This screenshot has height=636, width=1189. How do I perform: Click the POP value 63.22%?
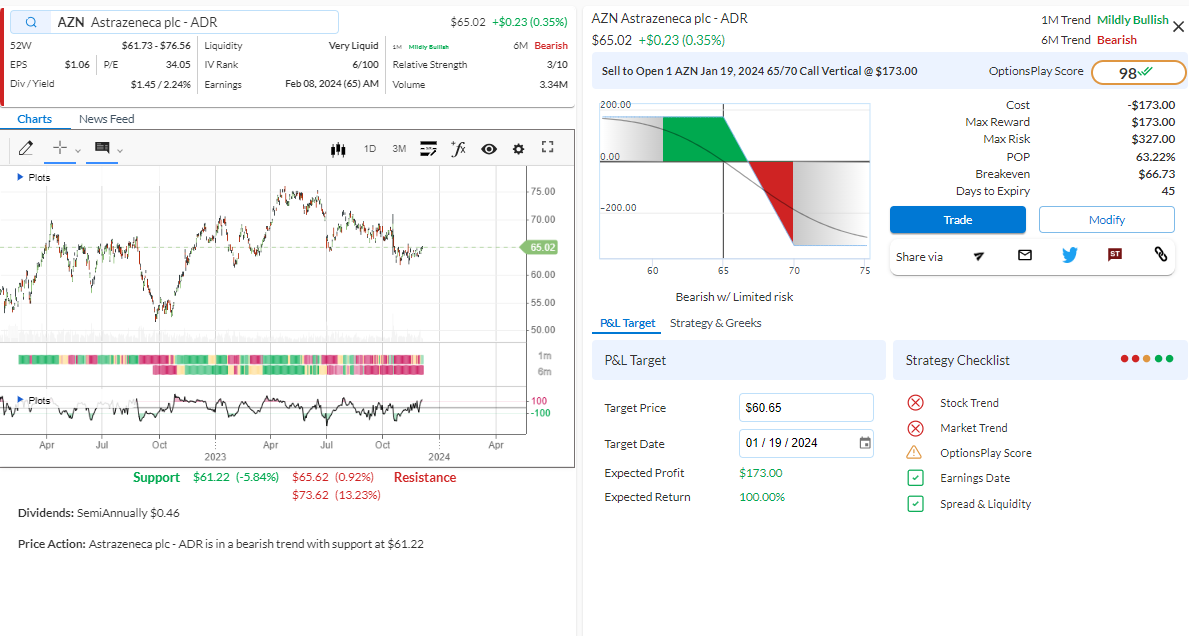click(x=1156, y=157)
